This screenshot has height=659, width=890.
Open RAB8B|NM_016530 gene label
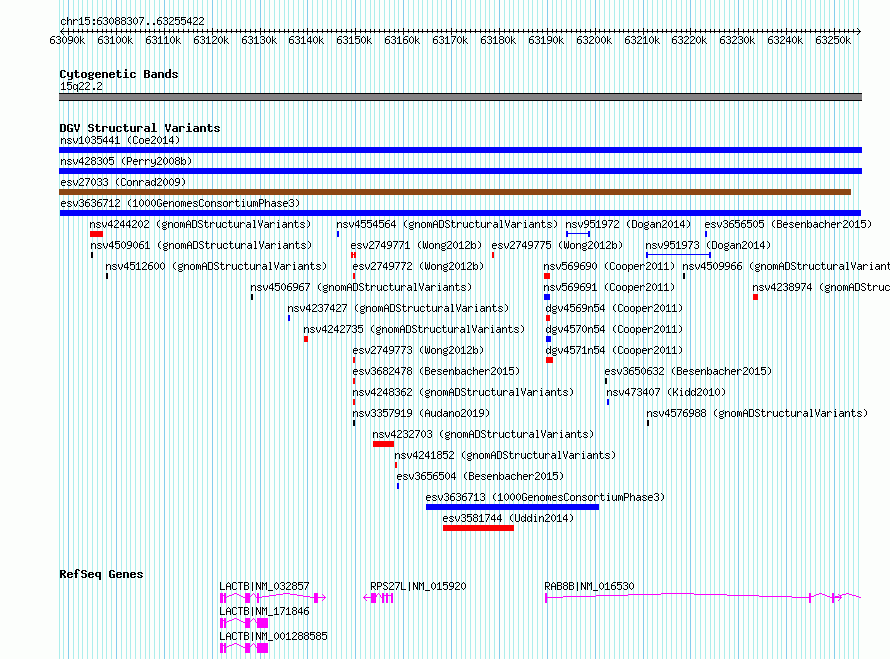(589, 586)
